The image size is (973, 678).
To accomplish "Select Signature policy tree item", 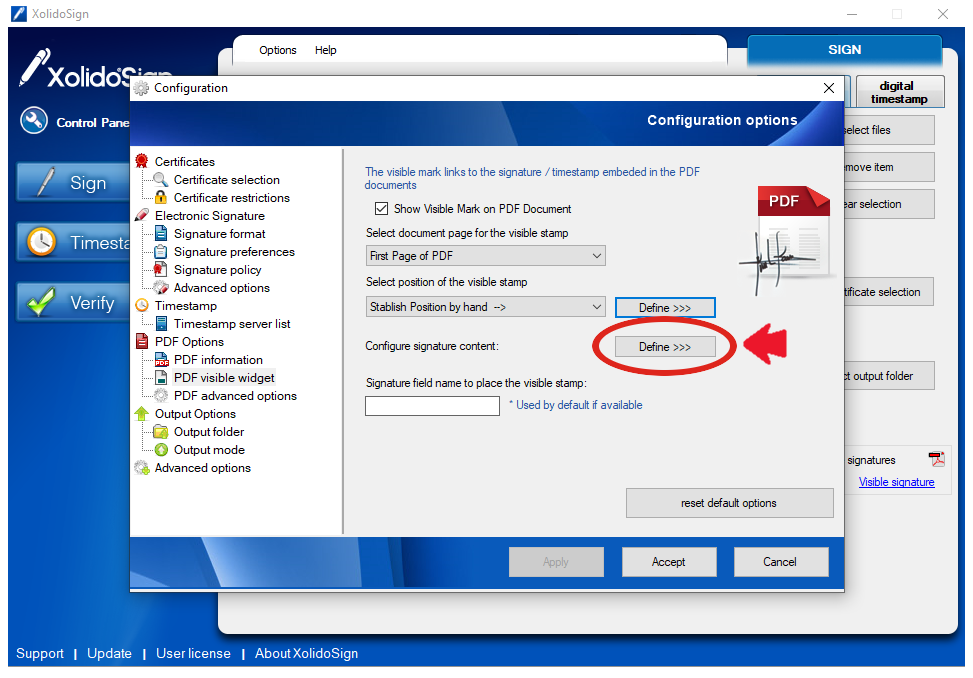I will 217,269.
